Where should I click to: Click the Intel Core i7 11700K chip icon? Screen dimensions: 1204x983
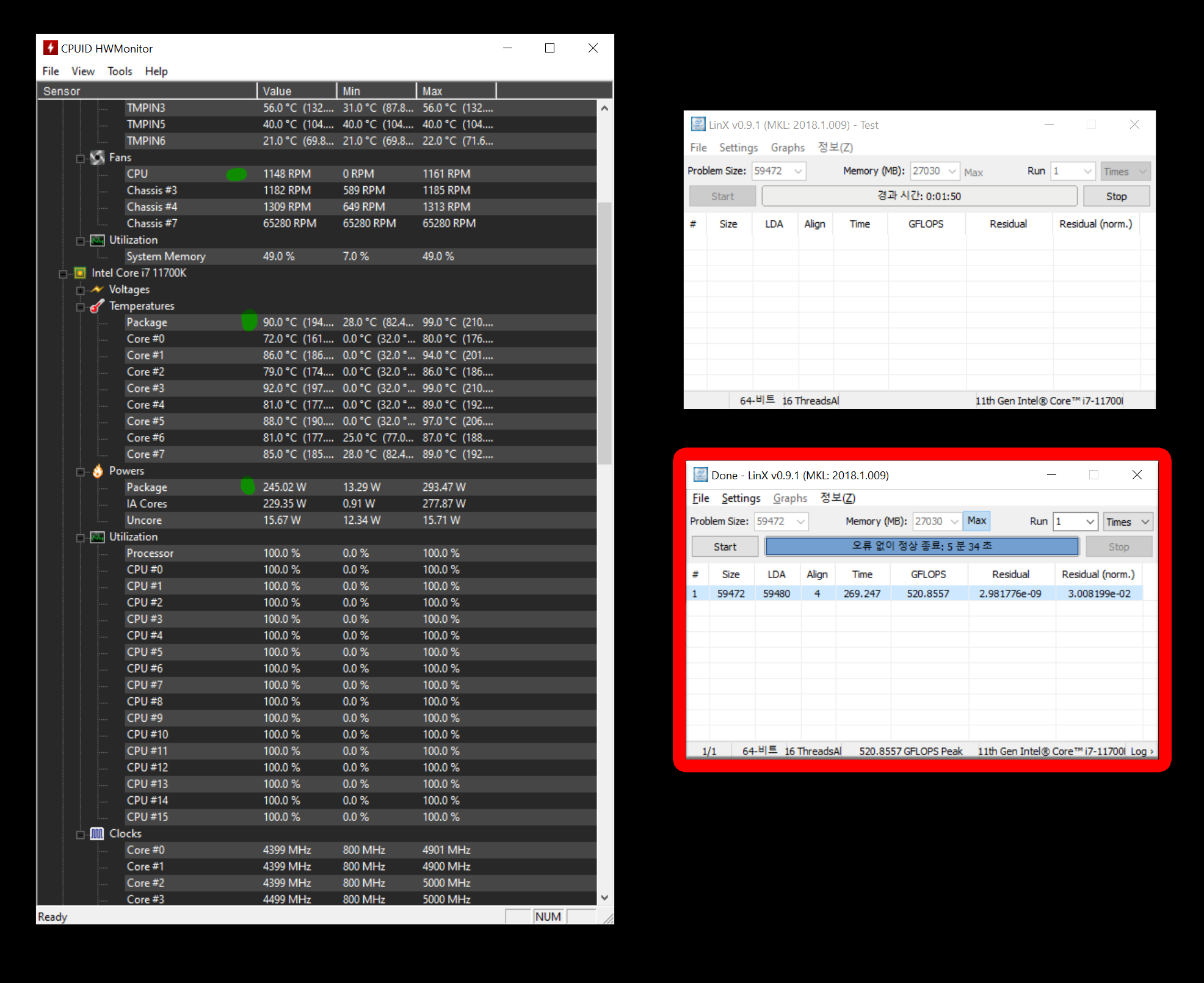[x=80, y=273]
